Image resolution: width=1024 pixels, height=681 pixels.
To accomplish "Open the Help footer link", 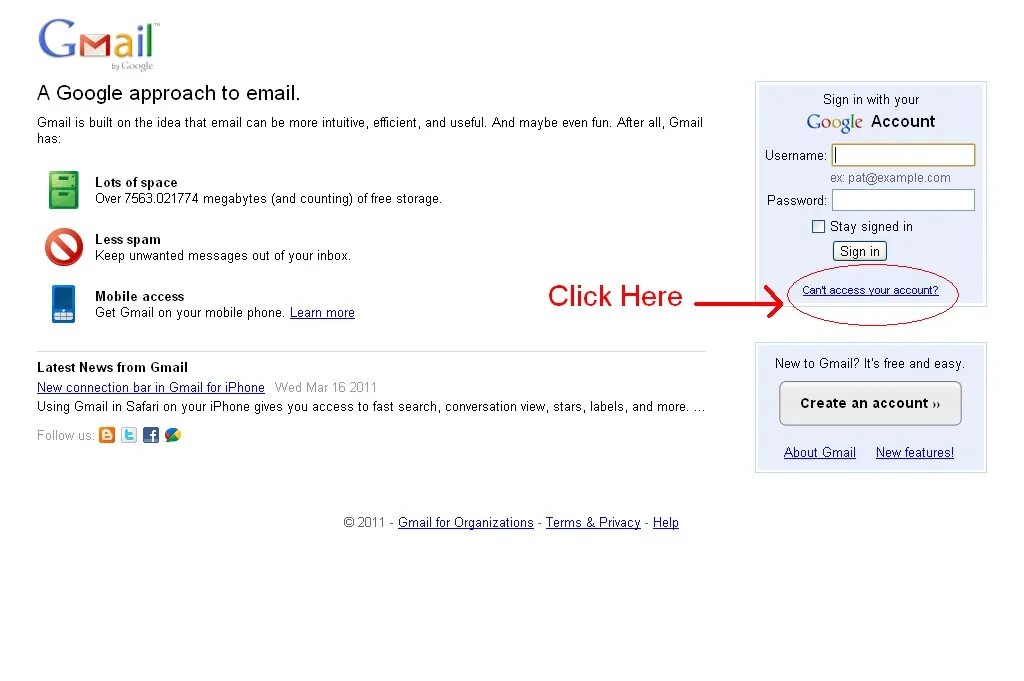I will (x=665, y=522).
